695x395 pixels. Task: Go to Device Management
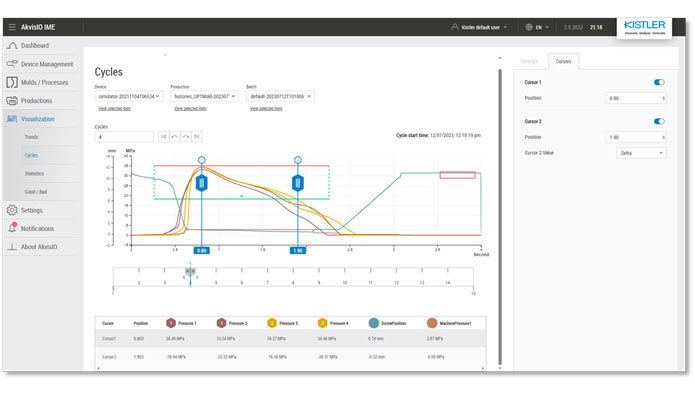[x=47, y=64]
